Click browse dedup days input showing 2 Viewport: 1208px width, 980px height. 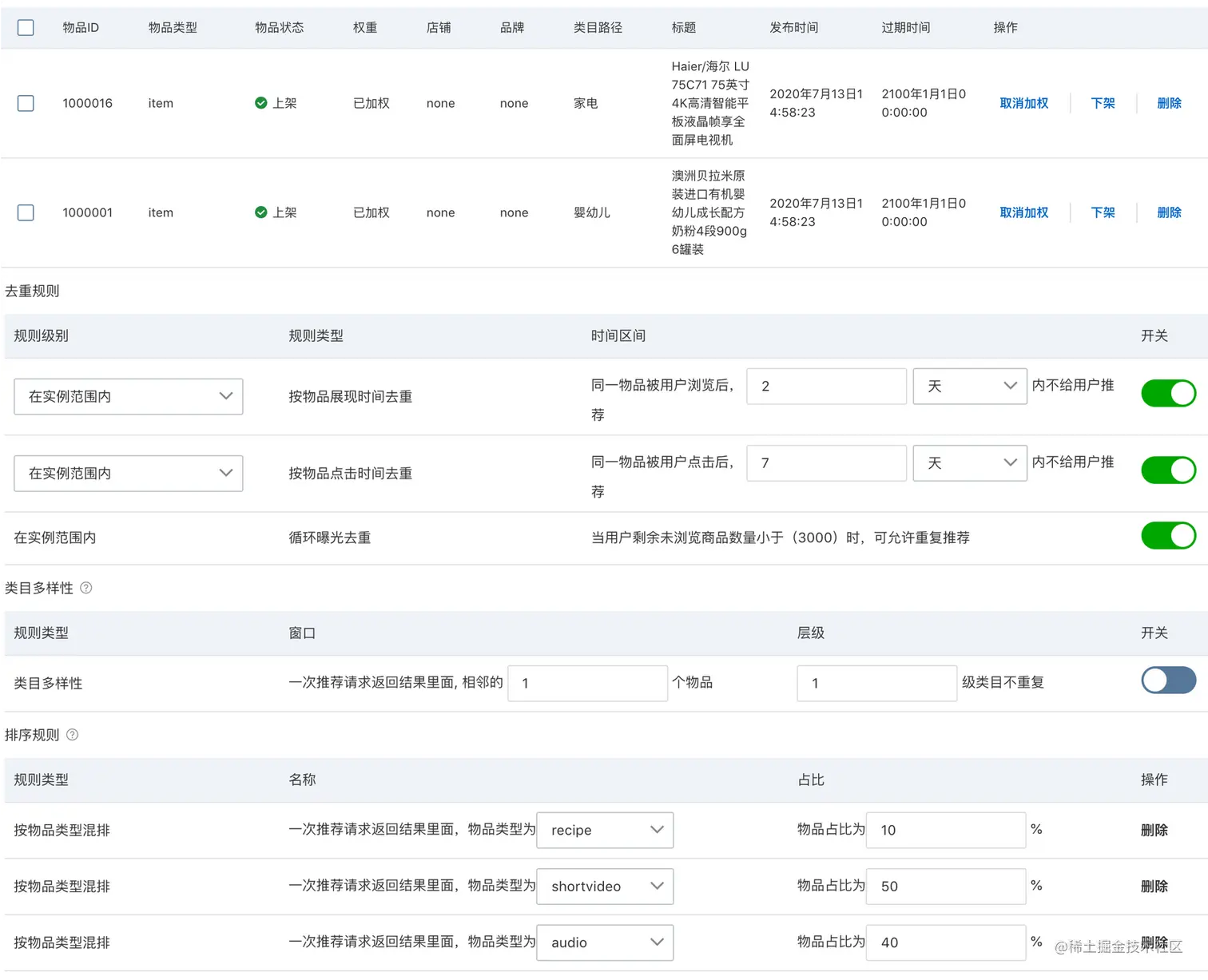tap(826, 386)
